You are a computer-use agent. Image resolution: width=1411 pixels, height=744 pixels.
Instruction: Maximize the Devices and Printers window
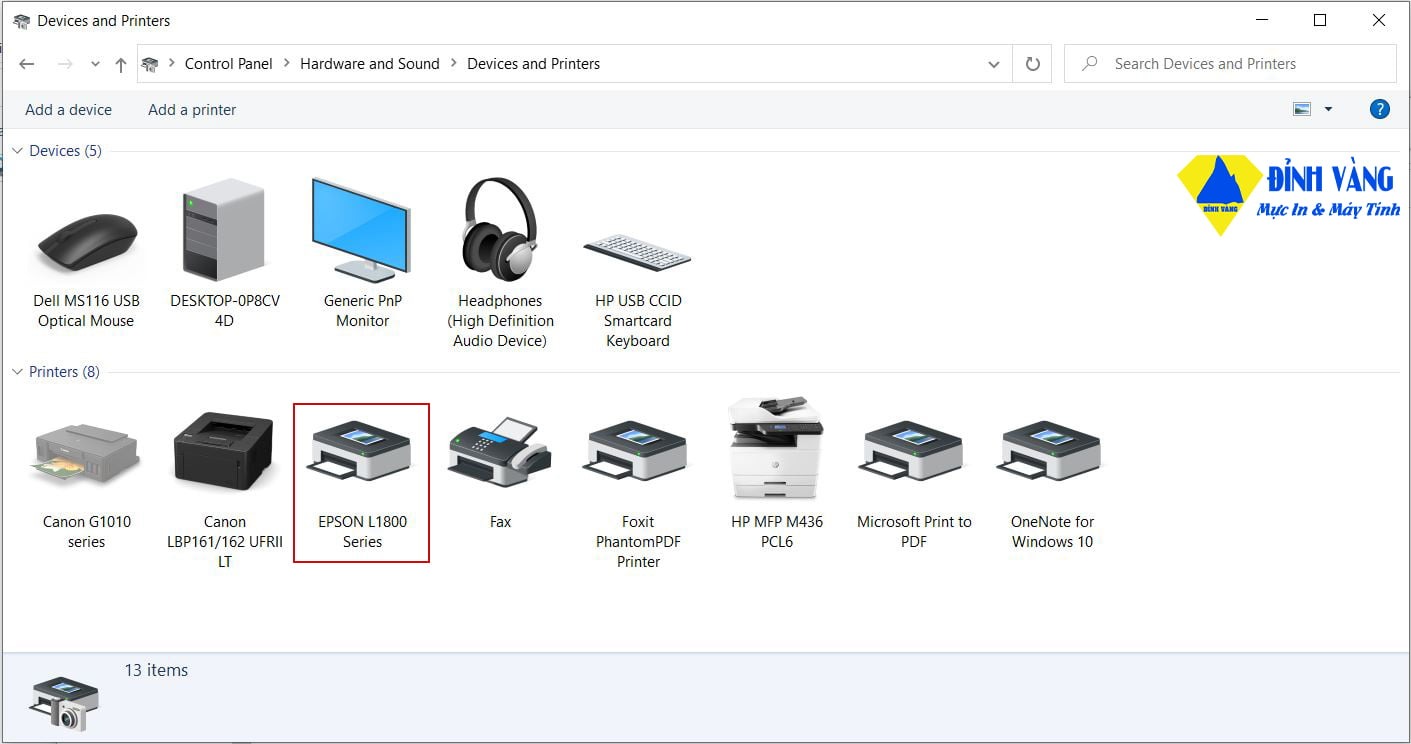click(1320, 21)
